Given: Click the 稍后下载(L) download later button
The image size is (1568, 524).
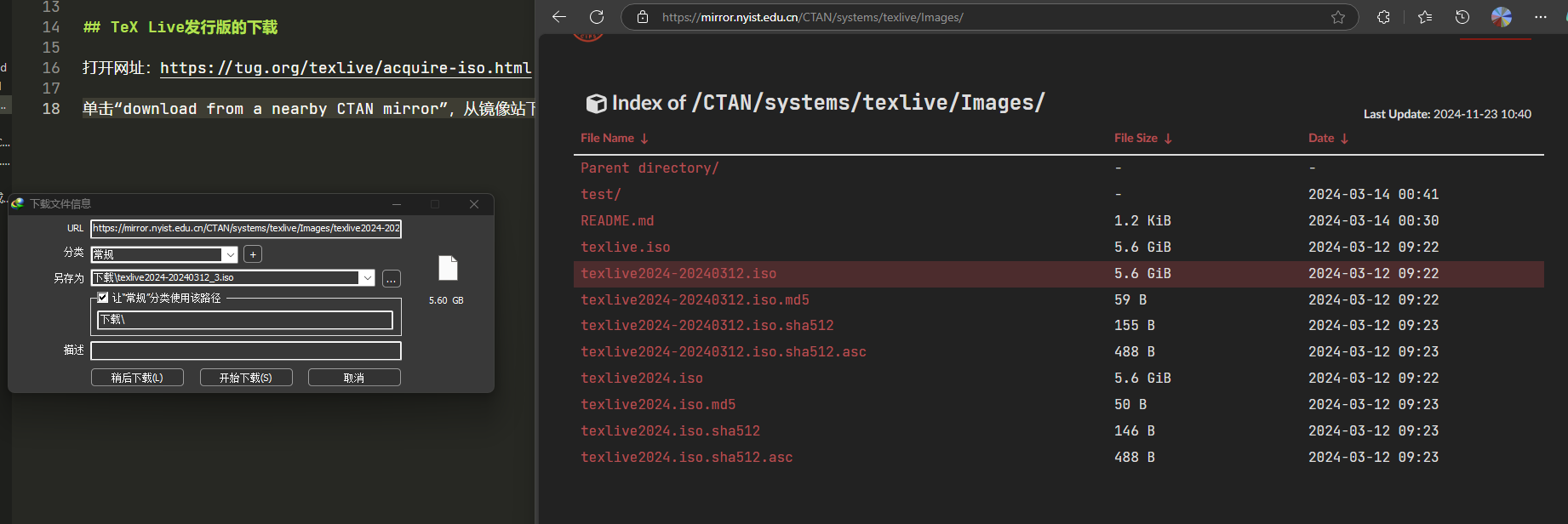Looking at the screenshot, I should point(137,378).
